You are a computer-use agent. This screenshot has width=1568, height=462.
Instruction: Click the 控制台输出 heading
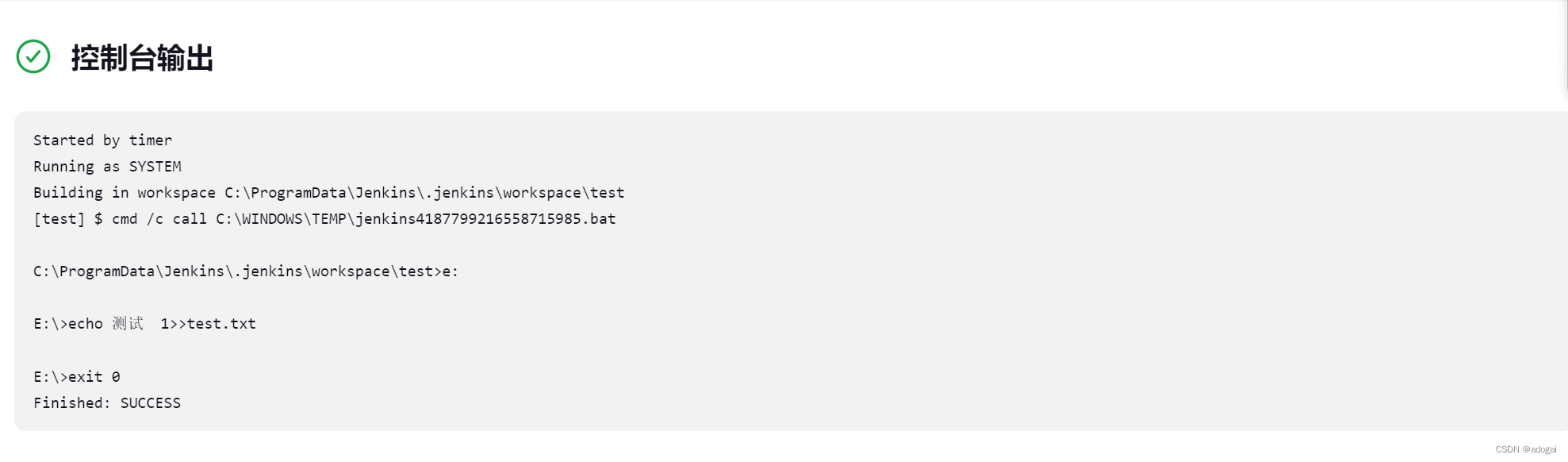[x=142, y=58]
